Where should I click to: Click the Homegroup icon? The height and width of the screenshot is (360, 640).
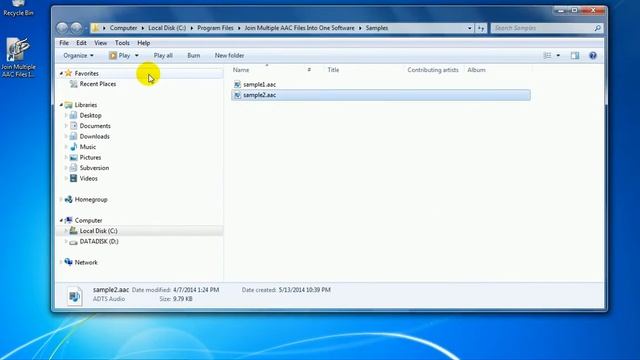point(69,200)
